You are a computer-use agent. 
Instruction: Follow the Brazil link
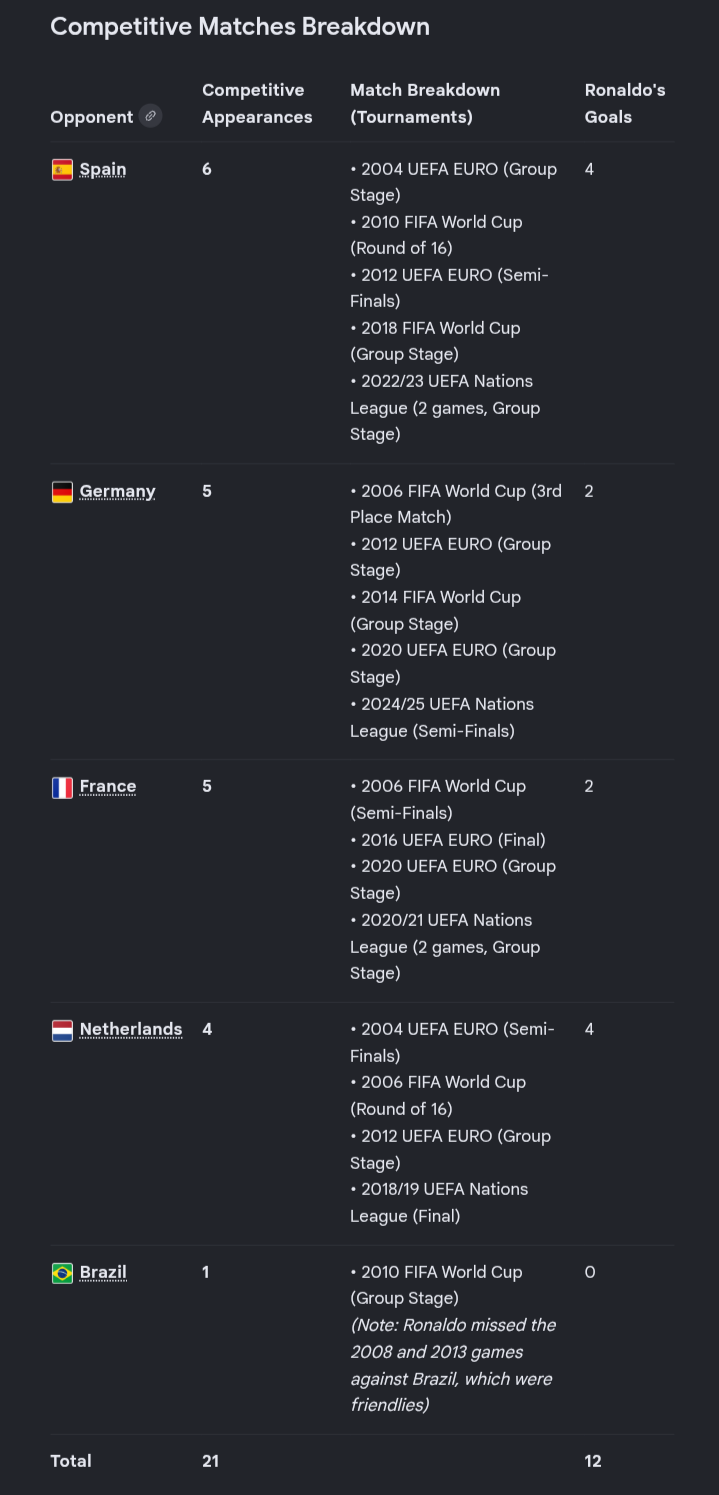pos(103,1272)
